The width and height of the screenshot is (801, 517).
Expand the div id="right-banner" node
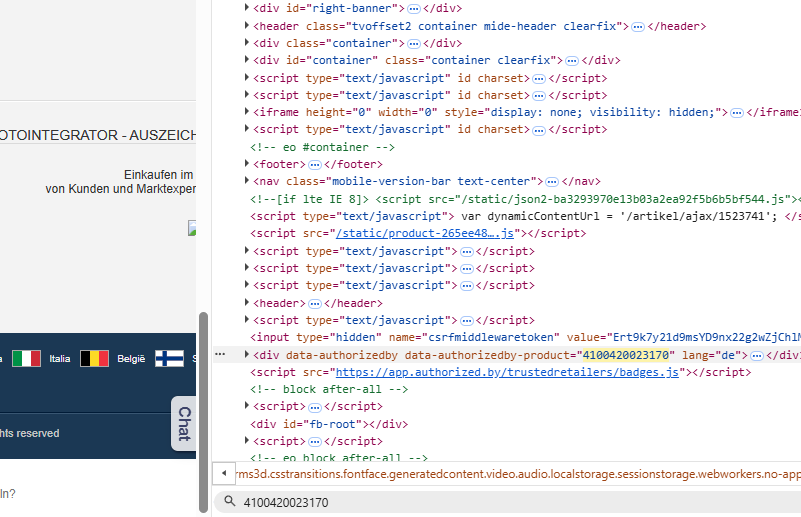[247, 8]
